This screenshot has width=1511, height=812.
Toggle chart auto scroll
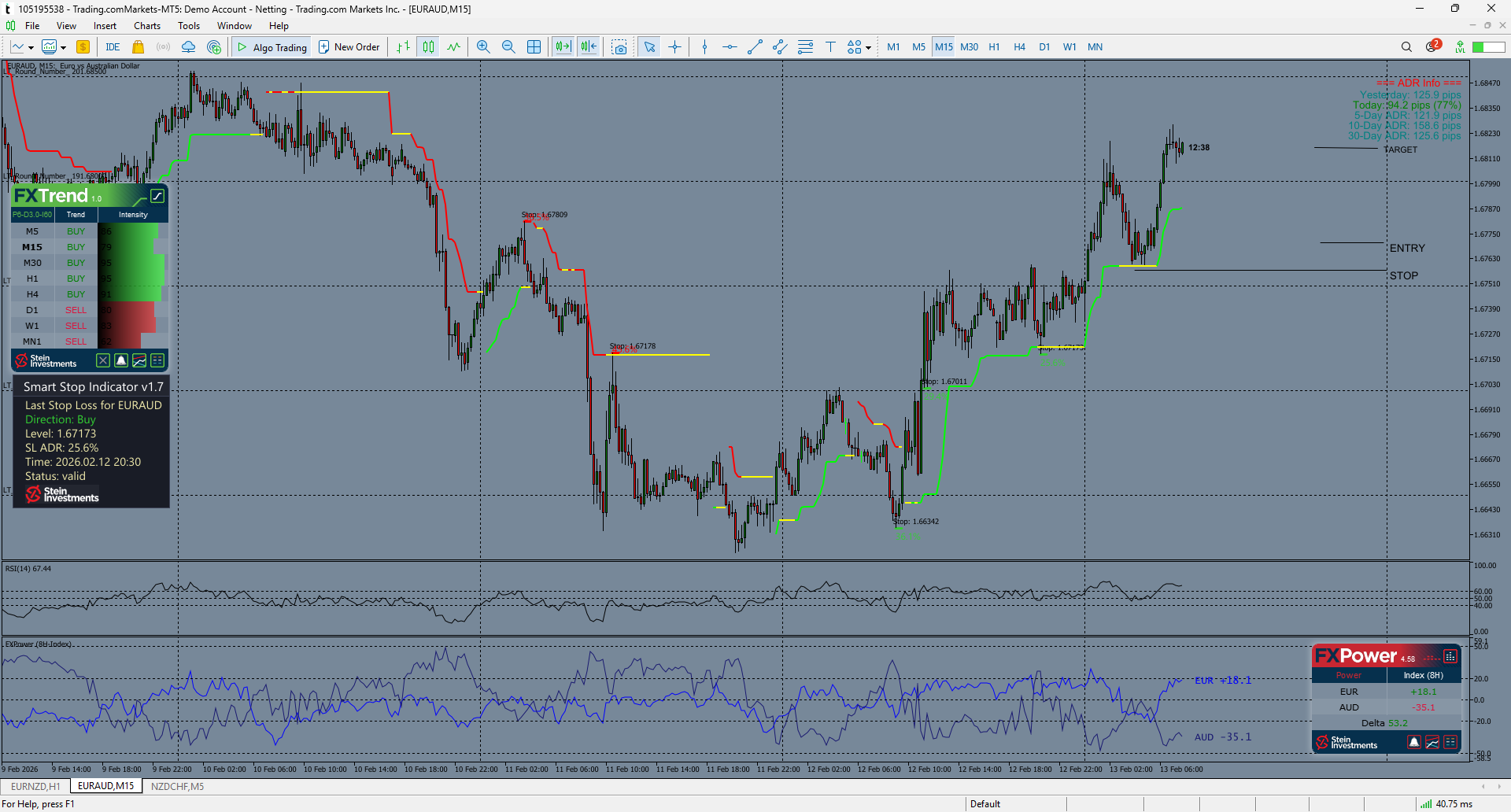click(x=563, y=47)
